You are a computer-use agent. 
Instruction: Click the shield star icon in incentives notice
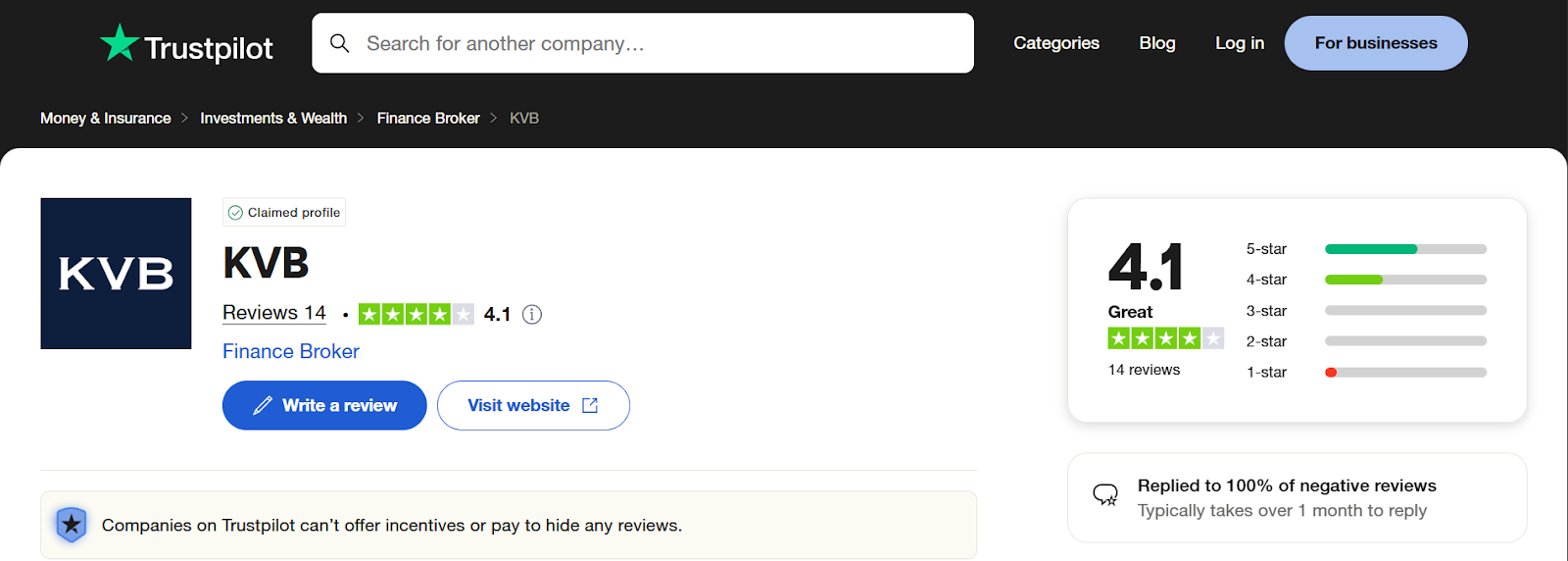click(x=72, y=525)
